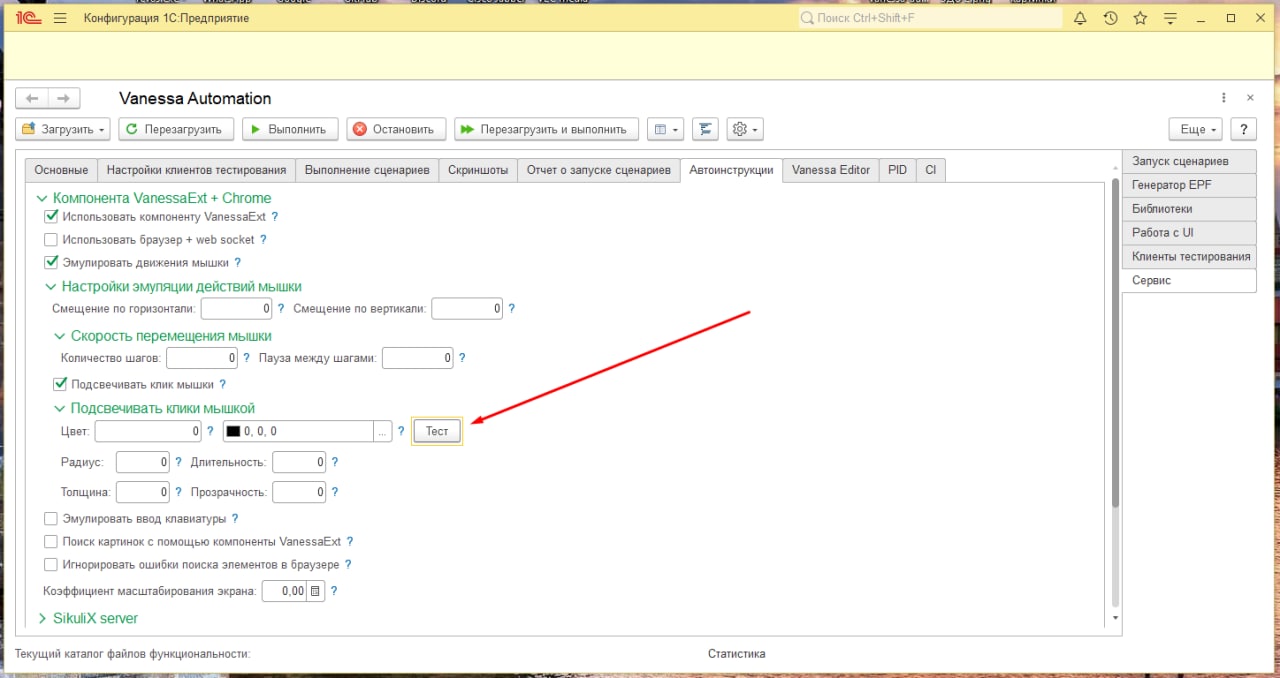Viewport: 1280px width, 678px height.
Task: Show help for Длительность field
Action: [335, 462]
